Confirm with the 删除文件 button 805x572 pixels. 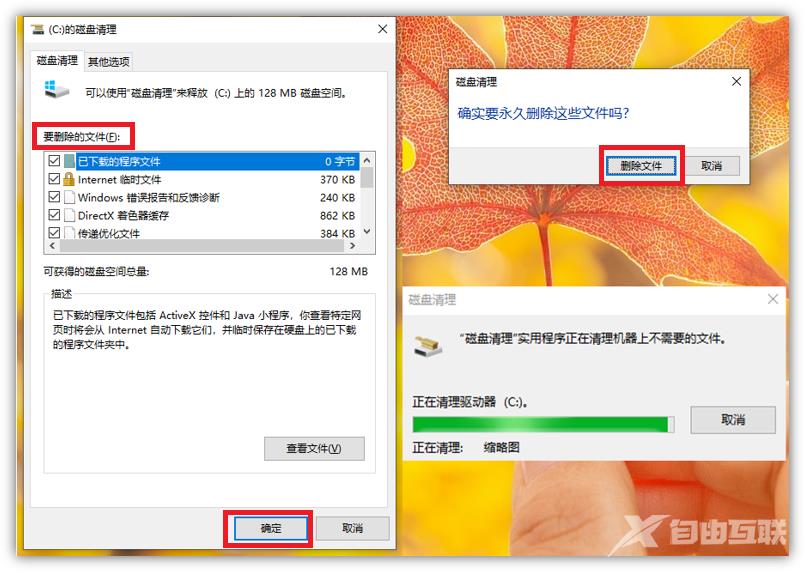[641, 166]
